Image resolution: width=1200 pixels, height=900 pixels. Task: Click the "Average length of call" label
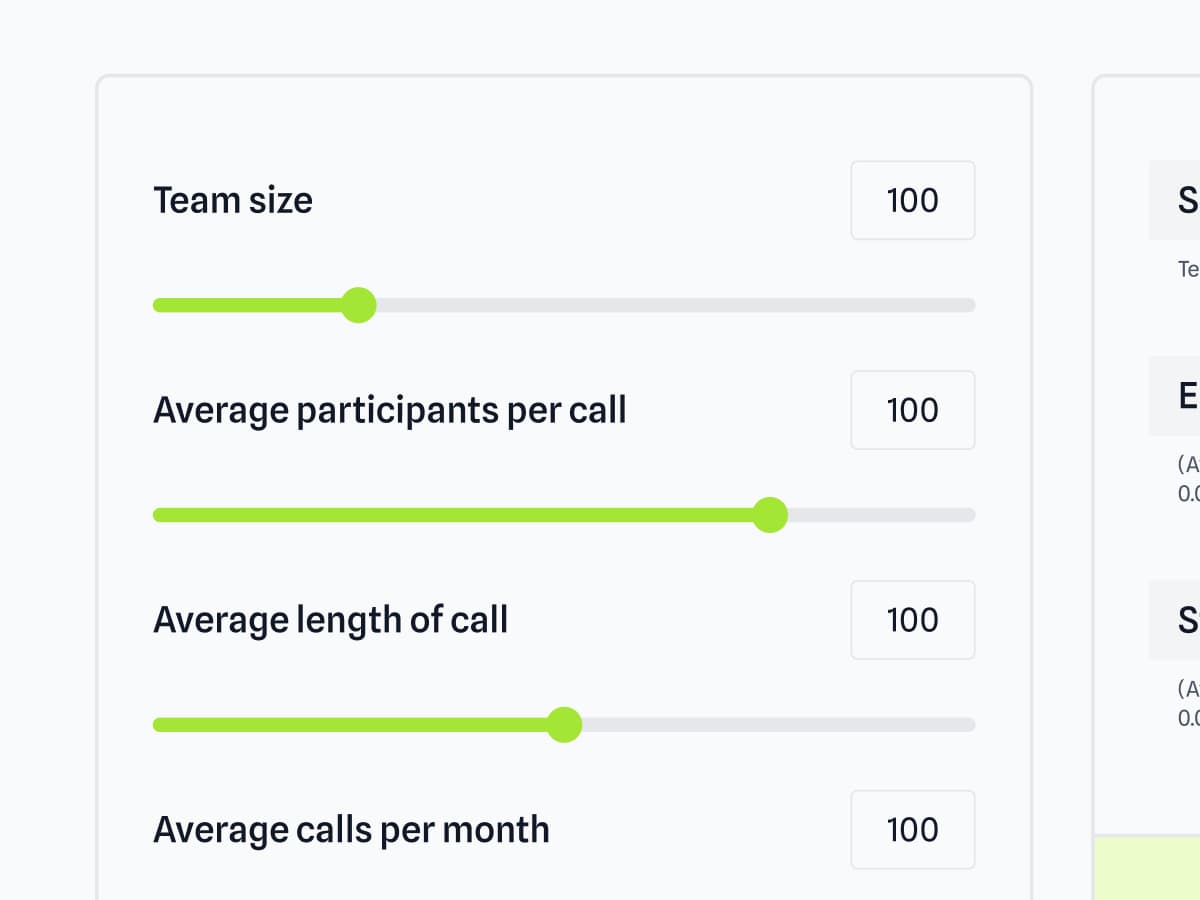331,620
